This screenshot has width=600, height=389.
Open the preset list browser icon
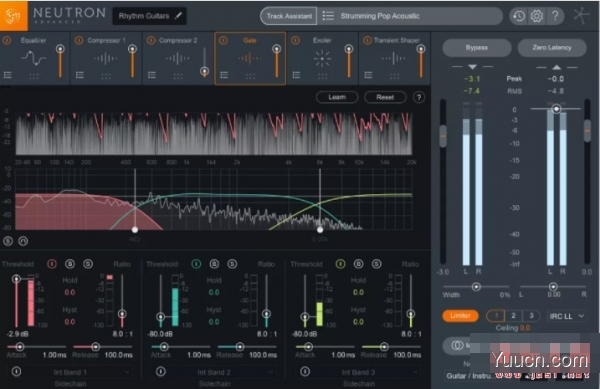click(x=328, y=16)
